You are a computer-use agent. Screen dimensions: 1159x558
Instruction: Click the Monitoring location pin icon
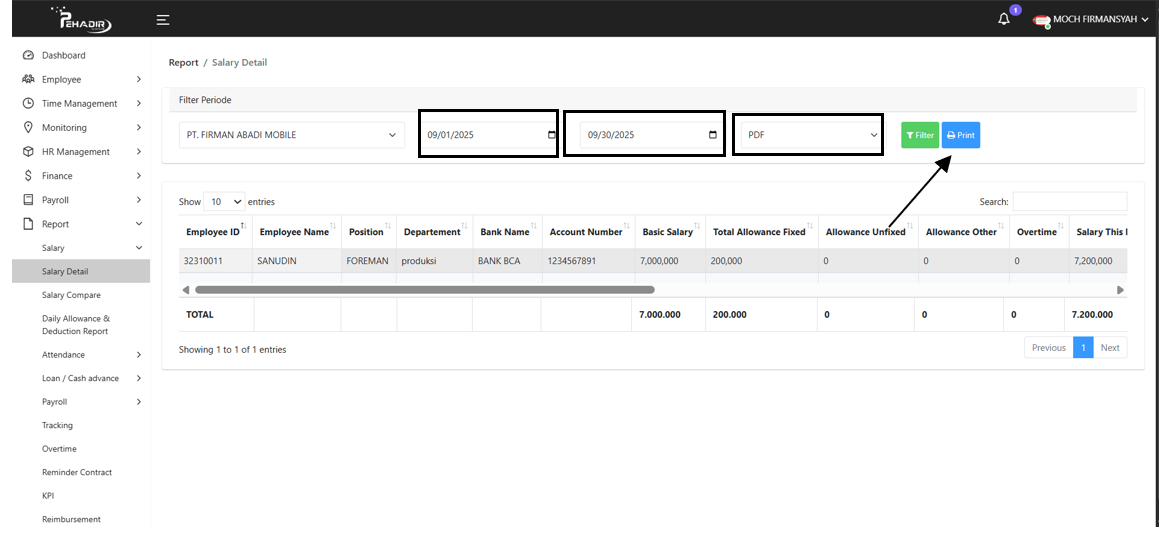coord(28,128)
